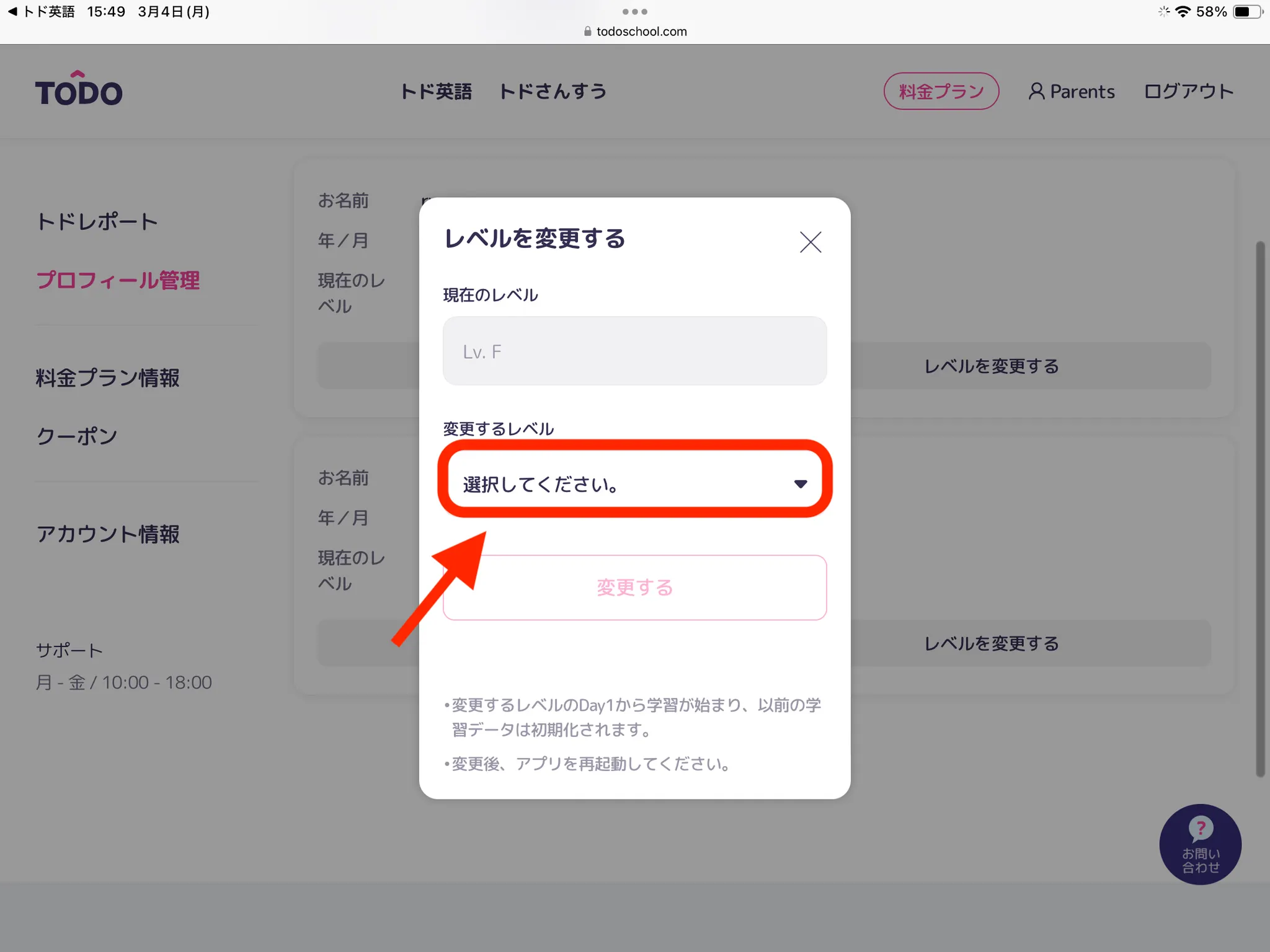Viewport: 1270px width, 952px height.
Task: Click the Parents user icon
Action: (x=1036, y=91)
